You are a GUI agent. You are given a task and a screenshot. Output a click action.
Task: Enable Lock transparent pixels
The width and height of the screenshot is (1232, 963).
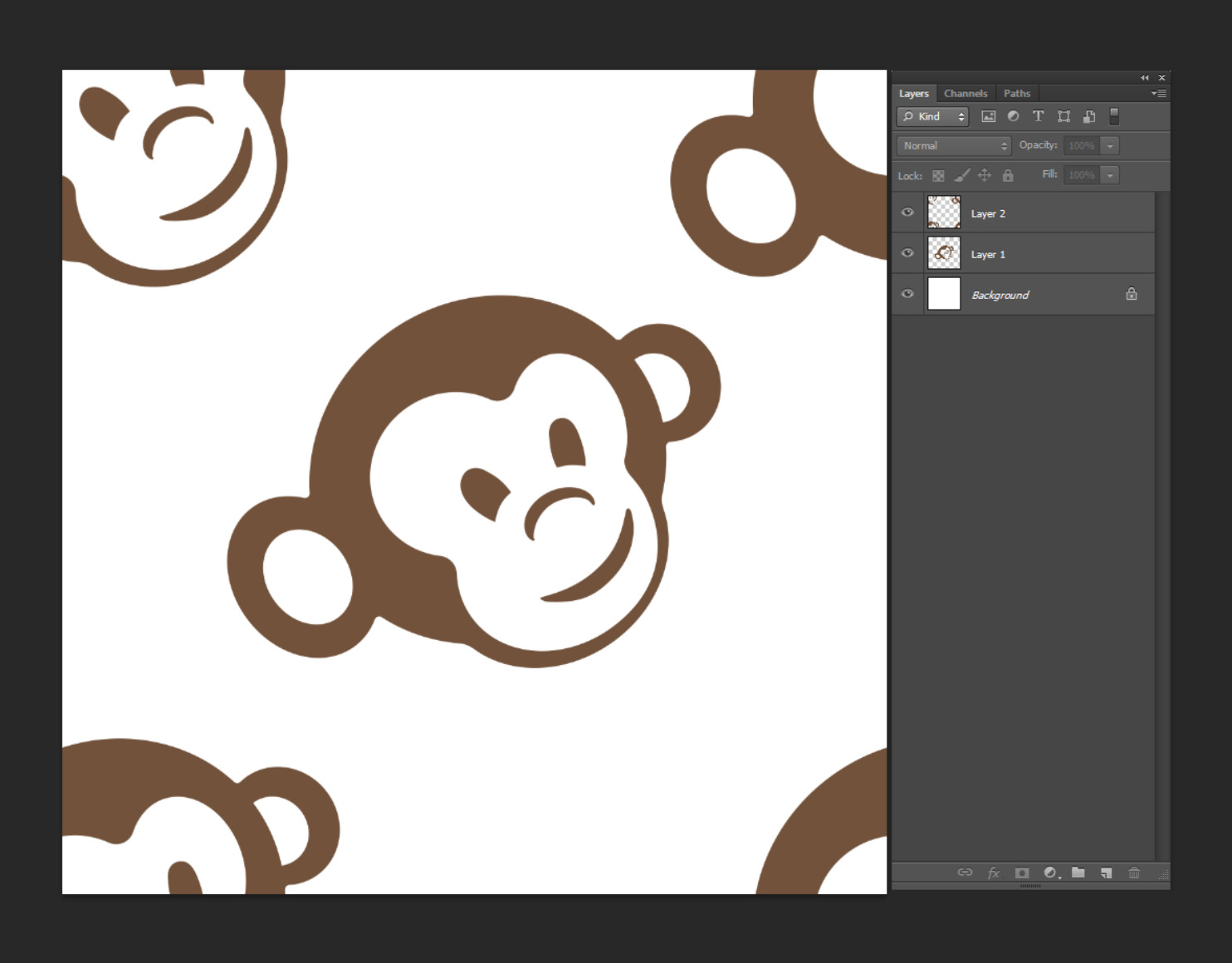(x=938, y=175)
